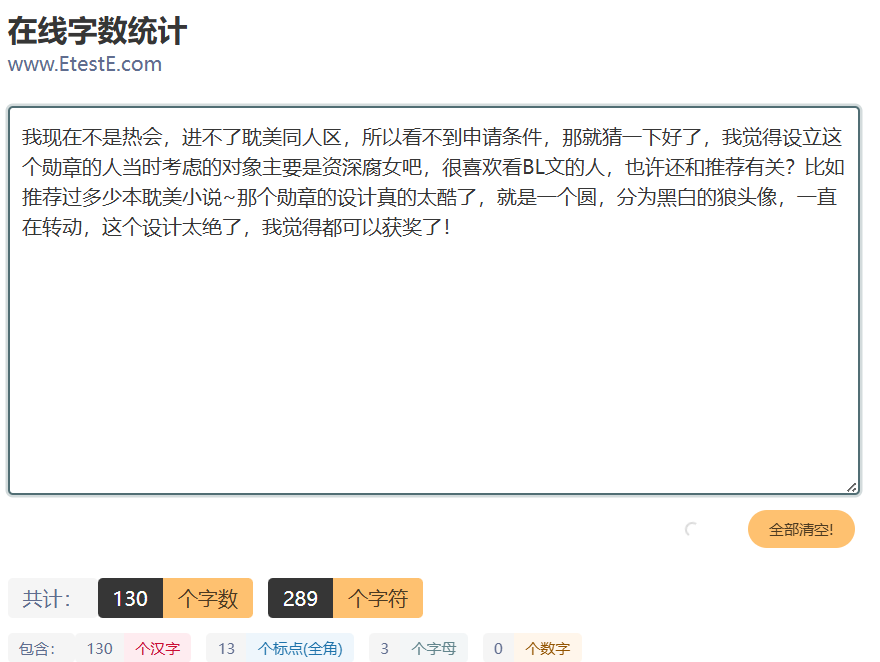Click the 13 punctuation count value
The width and height of the screenshot is (880, 662).
click(x=226, y=648)
